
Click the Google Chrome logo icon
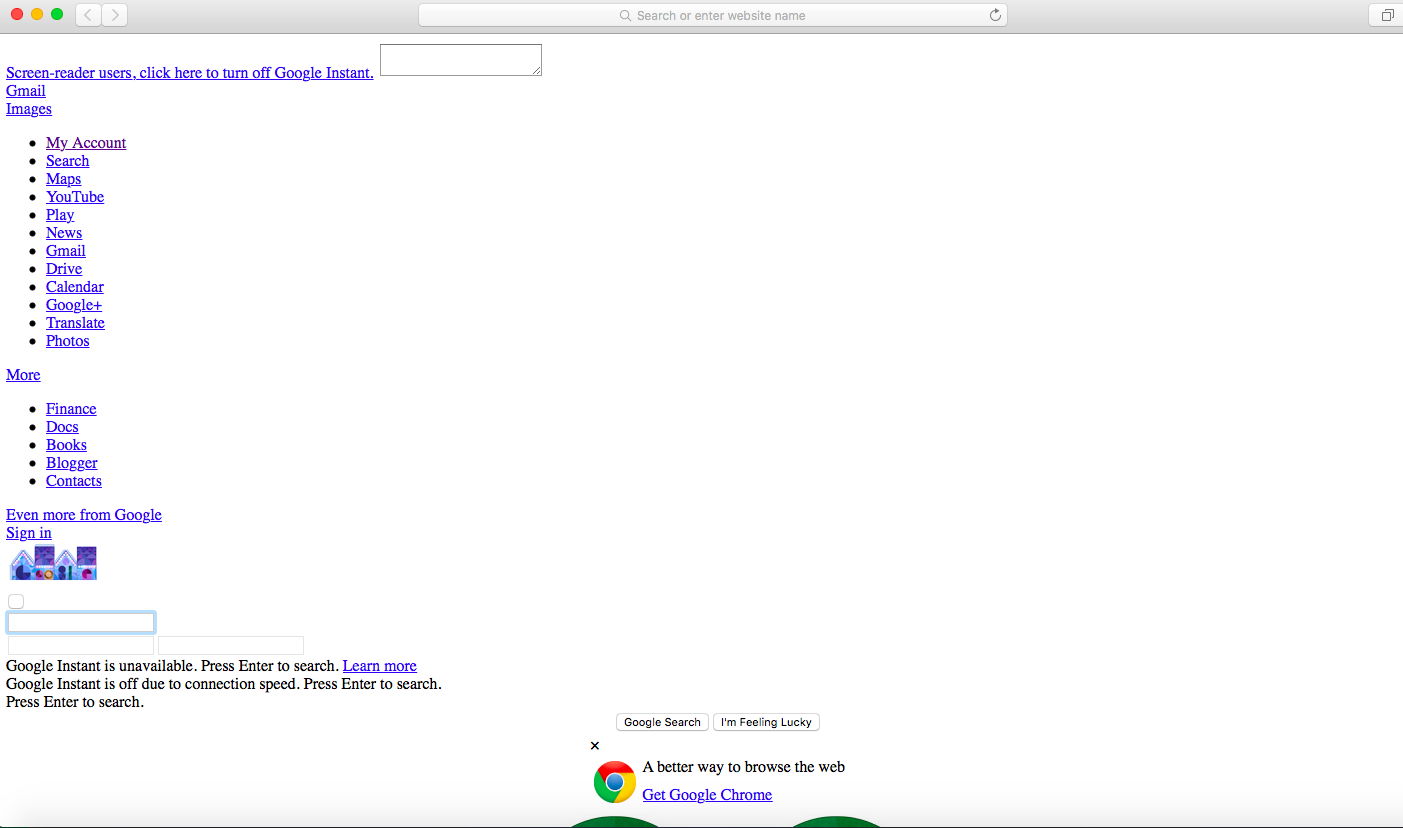pyautogui.click(x=614, y=782)
